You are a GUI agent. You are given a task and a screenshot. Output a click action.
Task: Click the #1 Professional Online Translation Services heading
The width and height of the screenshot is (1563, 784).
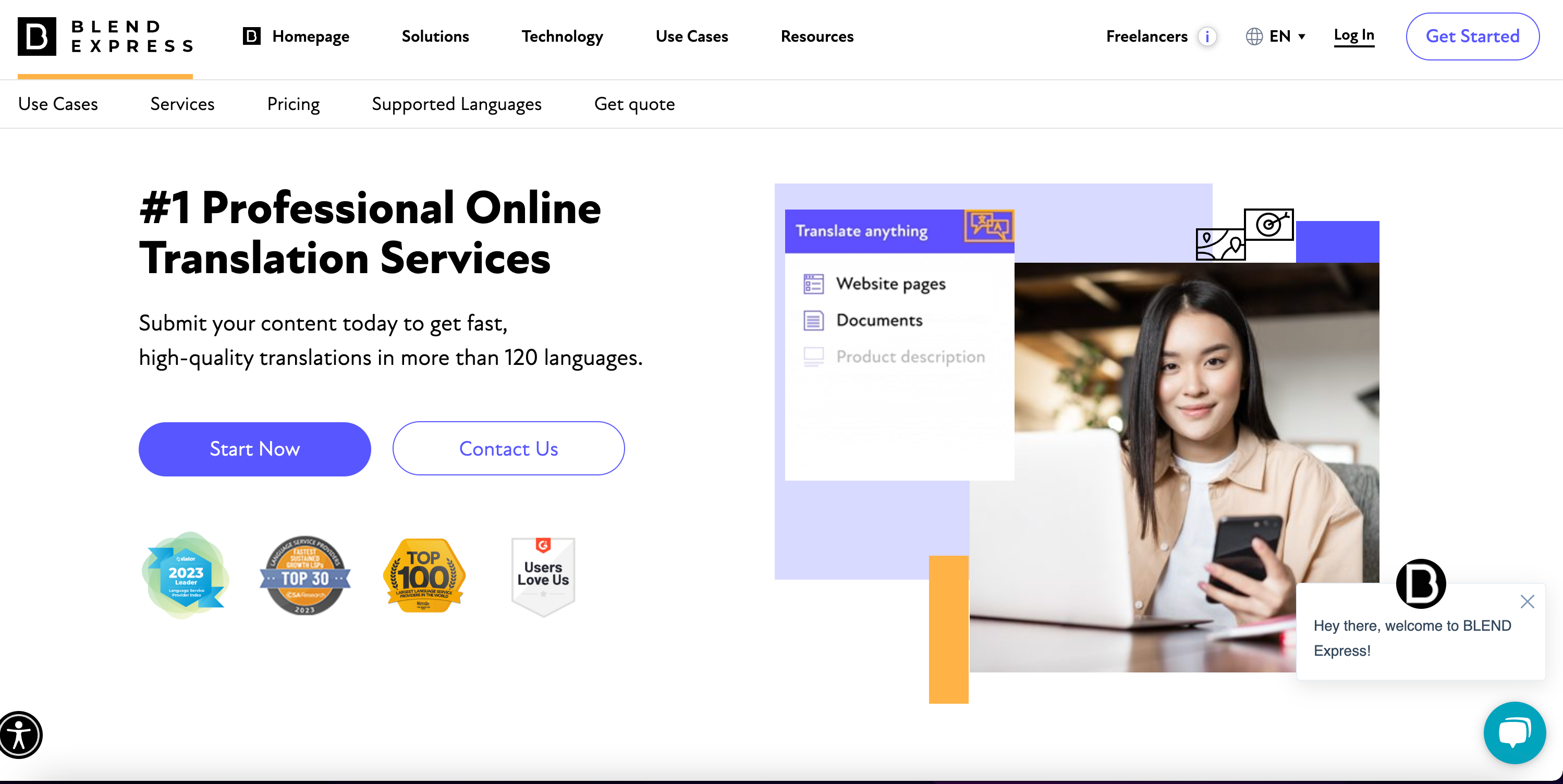(370, 232)
